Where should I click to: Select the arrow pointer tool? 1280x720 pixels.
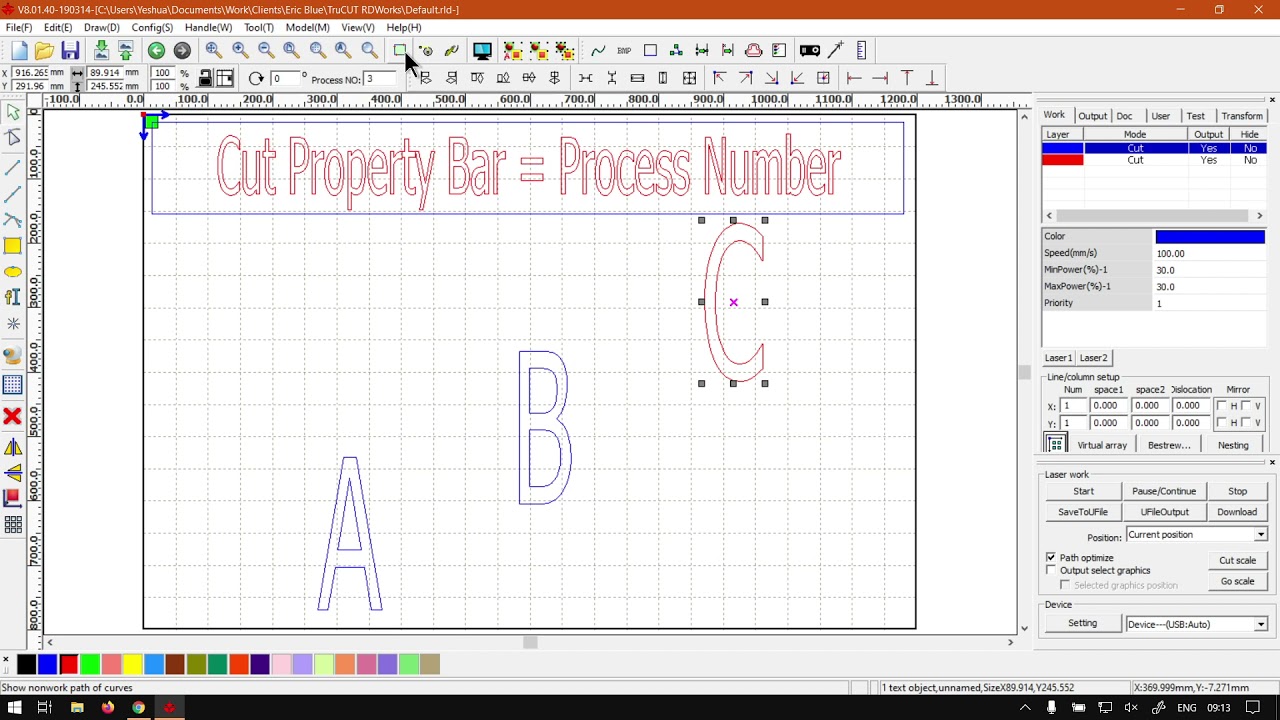(x=13, y=113)
